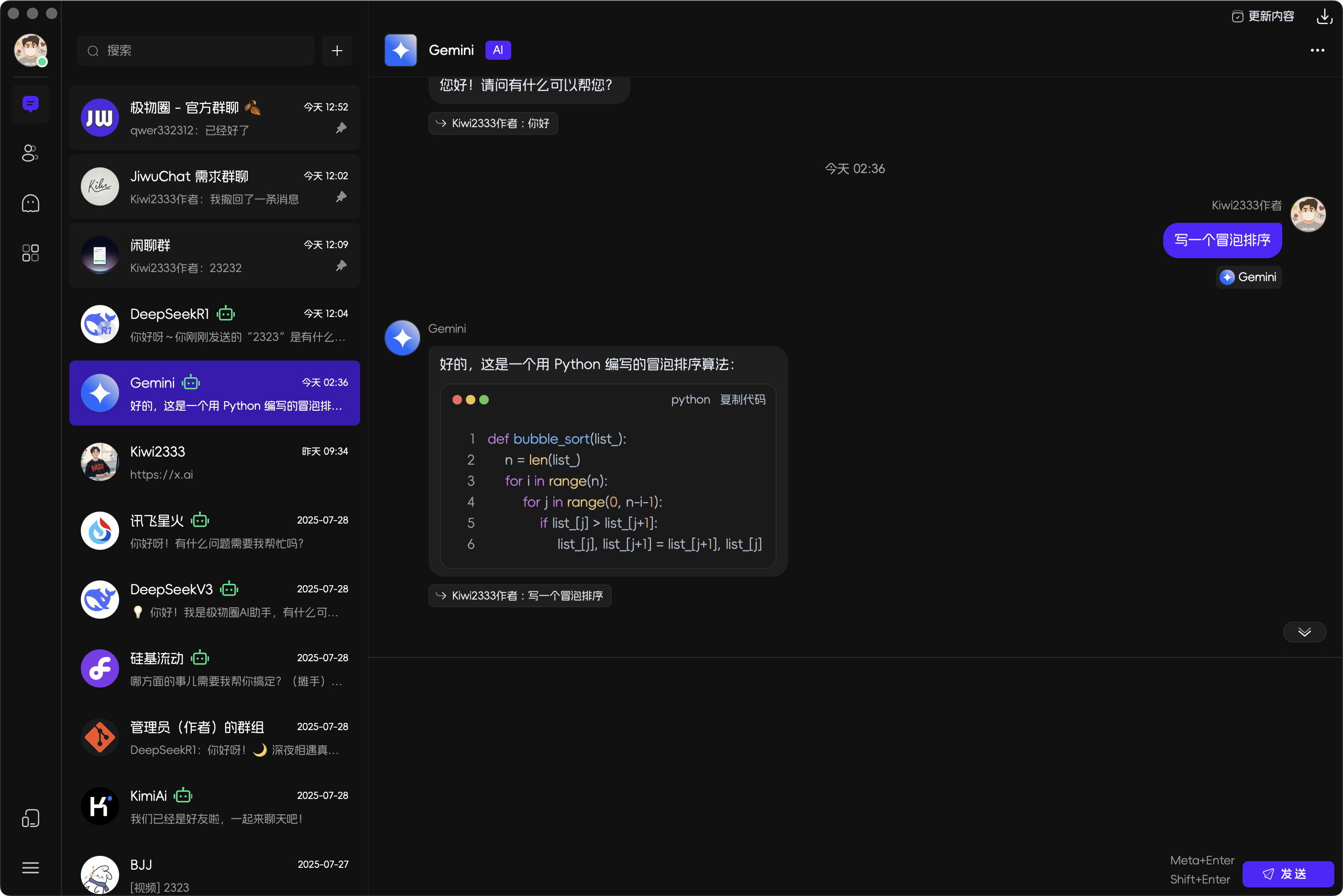Click the 写一个冒泡排序 message bubble
Screen dimensions: 1343x896
point(1222,240)
